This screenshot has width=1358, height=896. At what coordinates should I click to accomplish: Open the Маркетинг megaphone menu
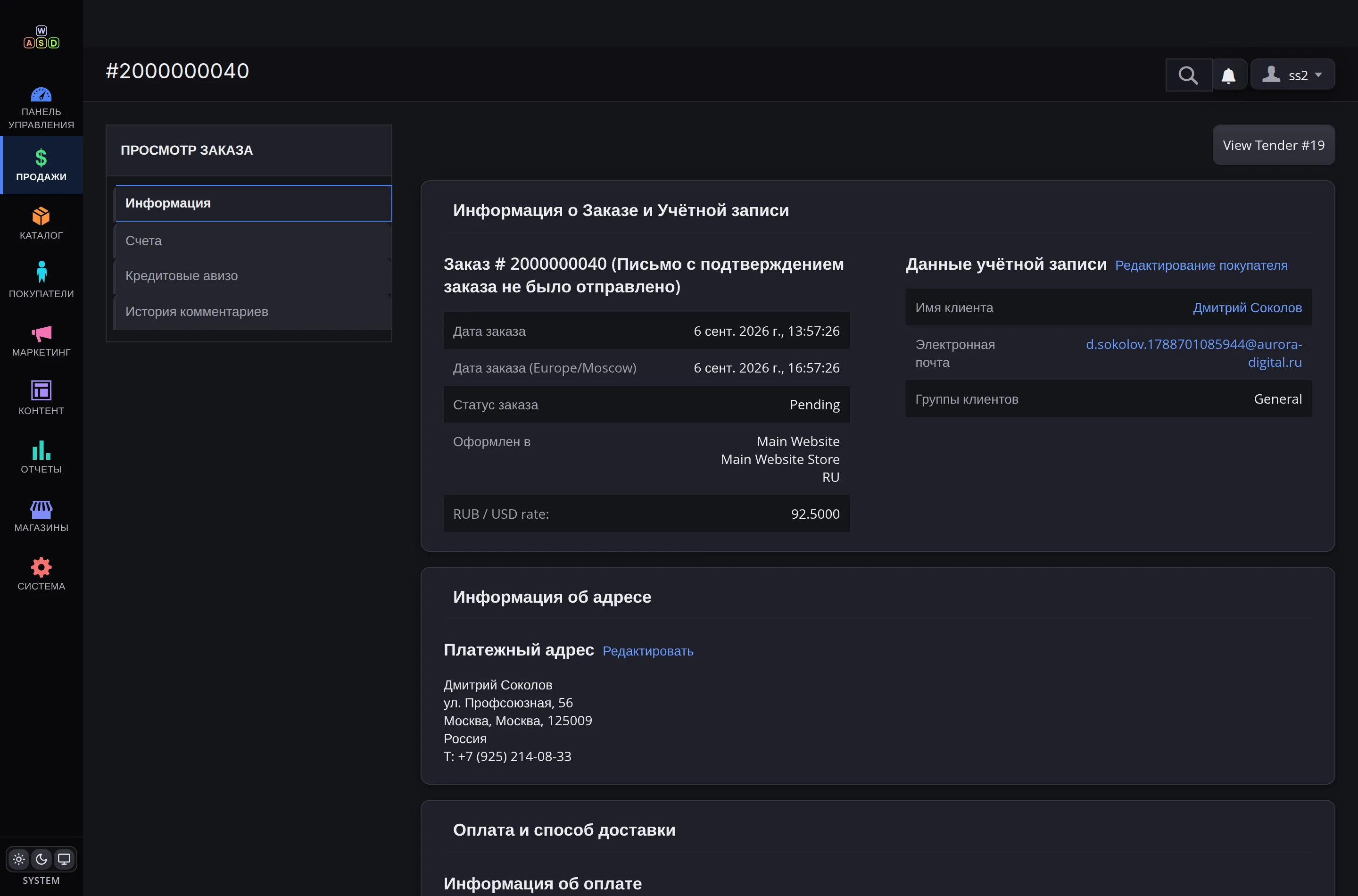pyautogui.click(x=41, y=340)
